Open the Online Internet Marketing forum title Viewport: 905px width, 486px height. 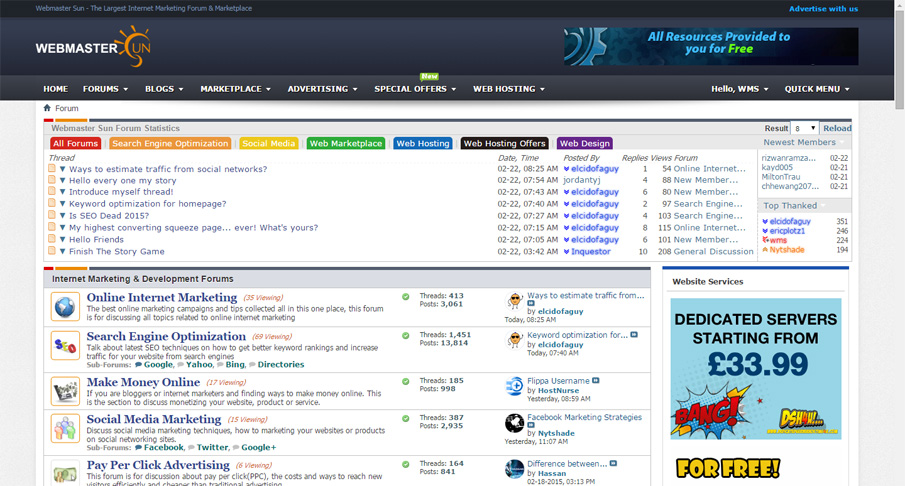[162, 297]
